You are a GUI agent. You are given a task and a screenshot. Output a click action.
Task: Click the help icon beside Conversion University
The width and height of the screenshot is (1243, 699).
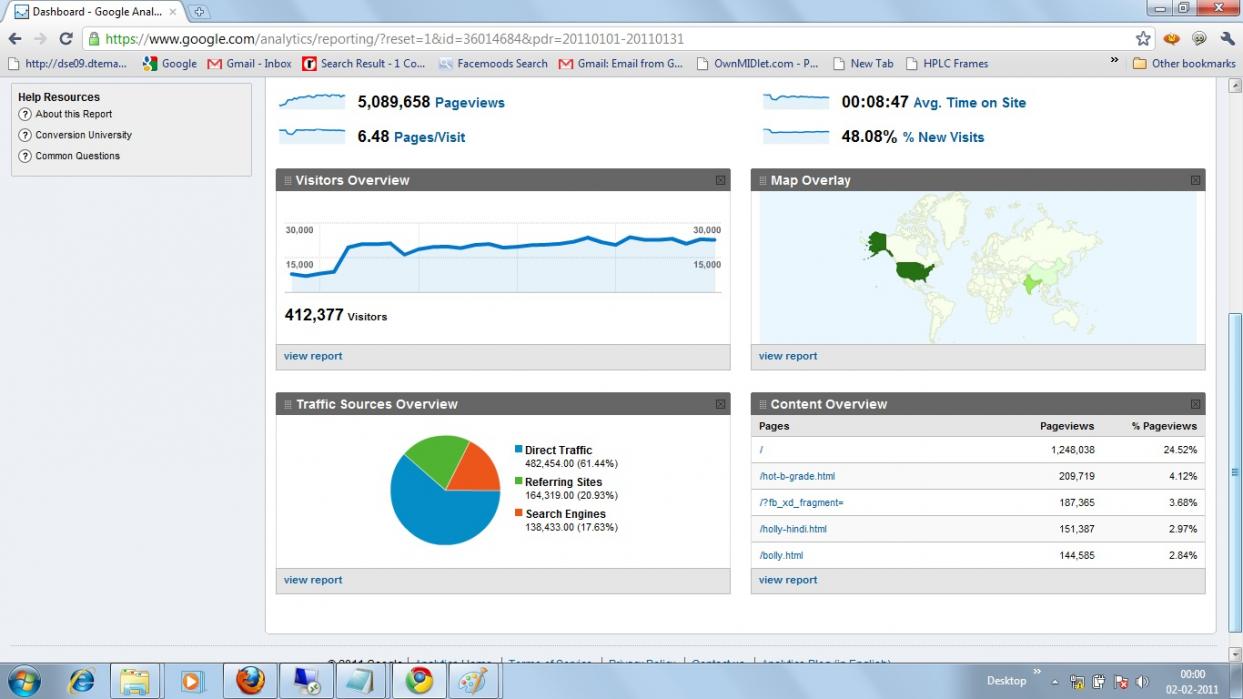[25, 135]
